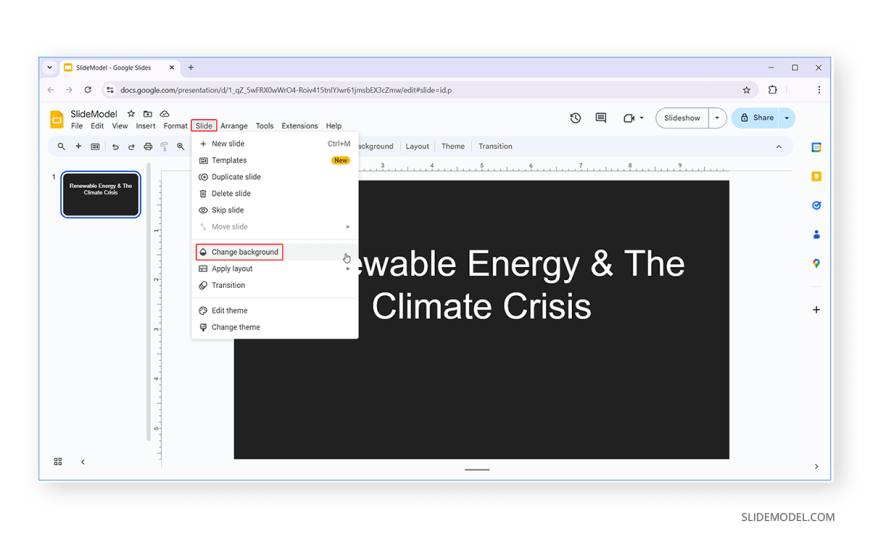Bookmark page with star icon in address bar
The width and height of the screenshot is (870, 539).
tap(746, 90)
